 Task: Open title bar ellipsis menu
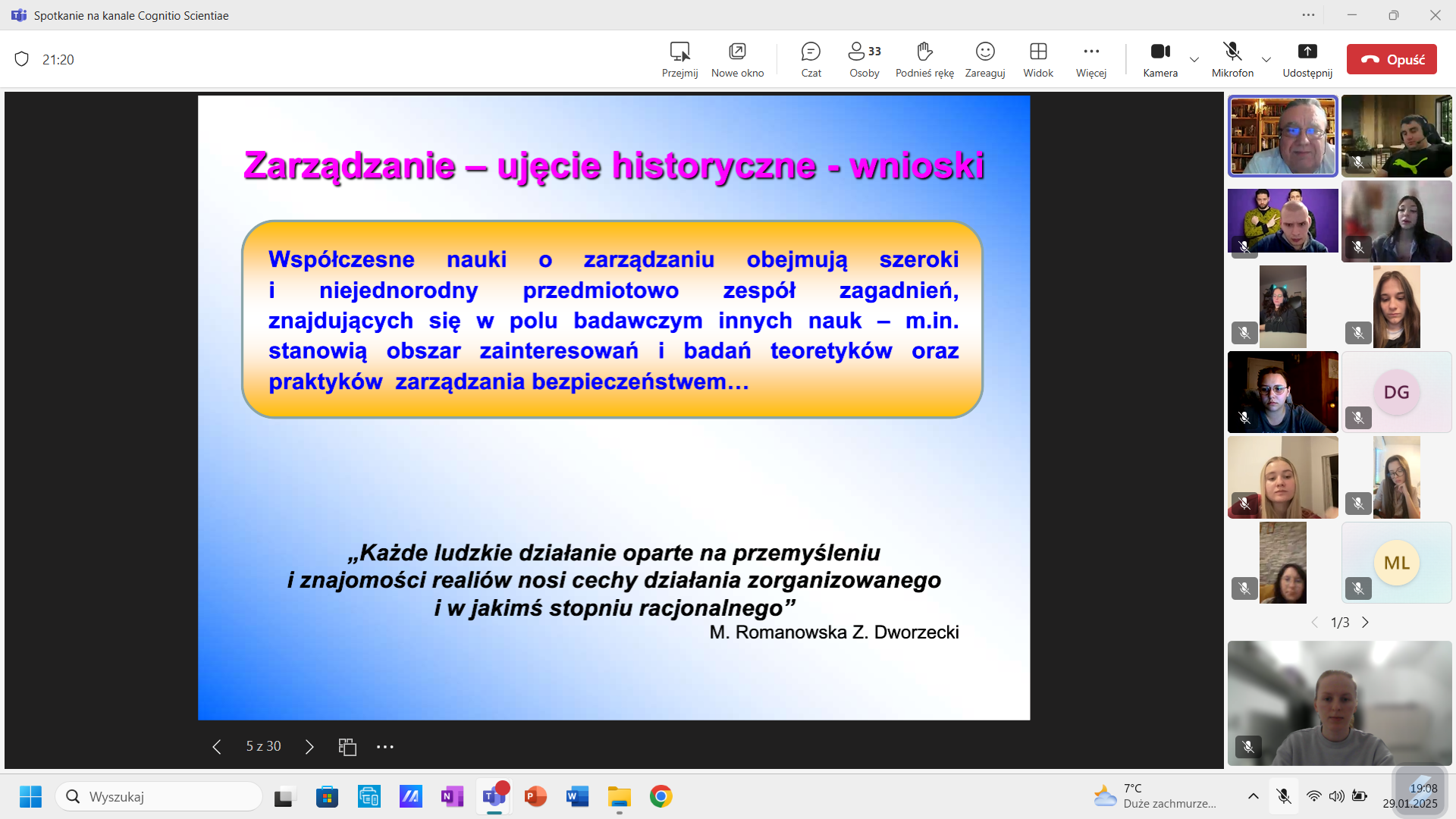pos(1309,15)
